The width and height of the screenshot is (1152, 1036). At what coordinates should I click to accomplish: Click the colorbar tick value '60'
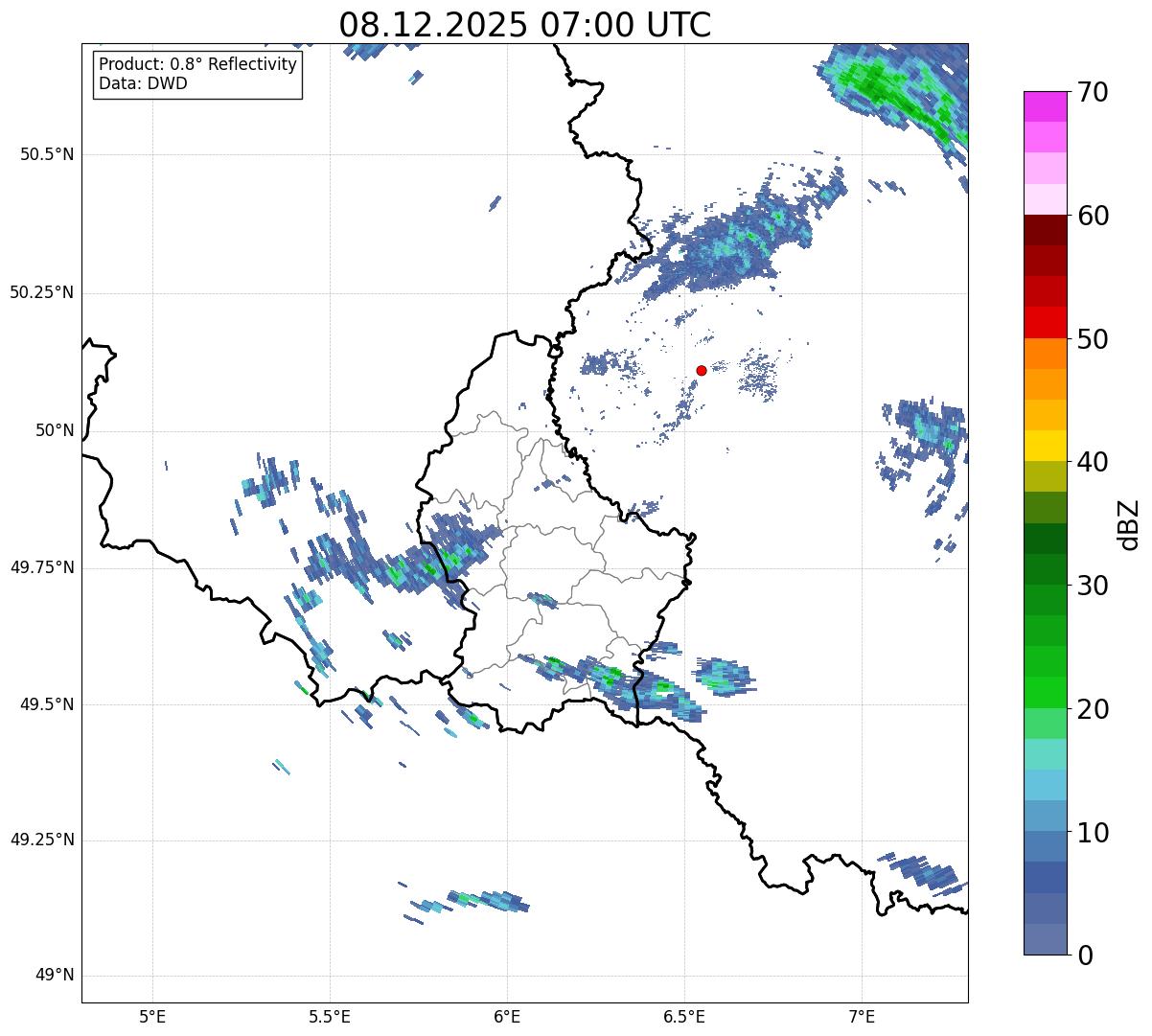point(1094,216)
